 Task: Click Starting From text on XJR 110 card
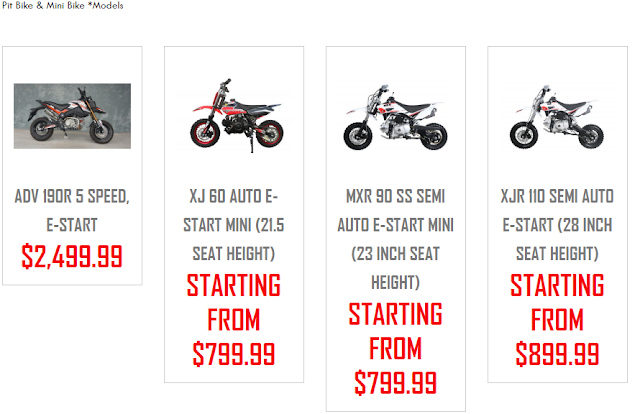point(558,302)
